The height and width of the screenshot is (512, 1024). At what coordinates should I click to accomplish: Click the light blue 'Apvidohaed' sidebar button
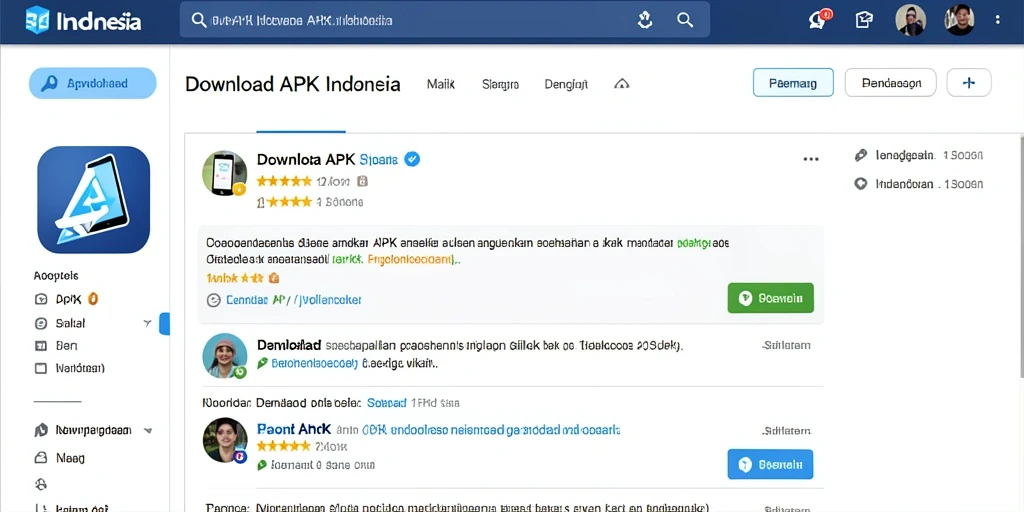(93, 84)
